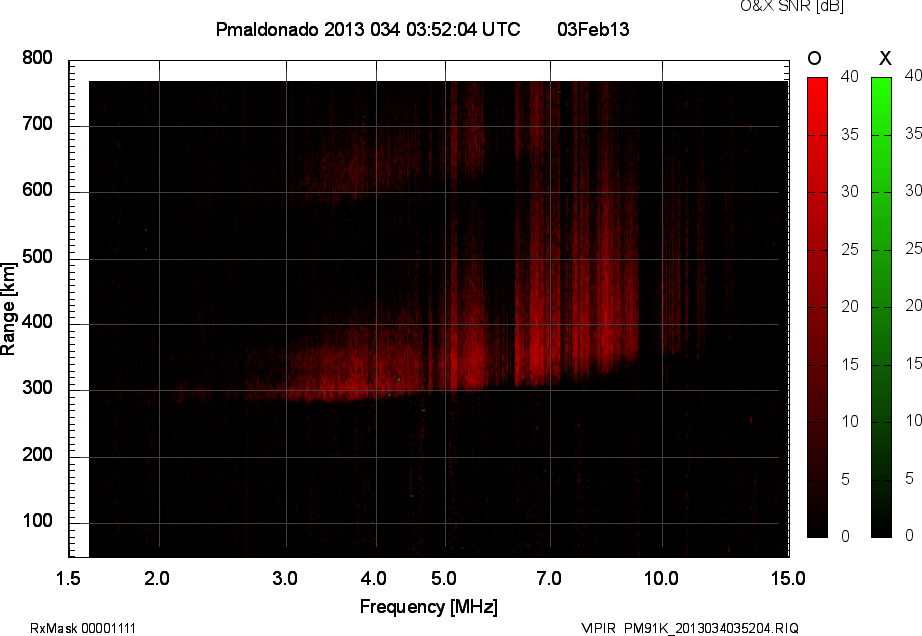Viewport: 922px width, 636px height.
Task: Click the file name 'PM91K_2013034035204.RIQ'
Action: [711, 628]
